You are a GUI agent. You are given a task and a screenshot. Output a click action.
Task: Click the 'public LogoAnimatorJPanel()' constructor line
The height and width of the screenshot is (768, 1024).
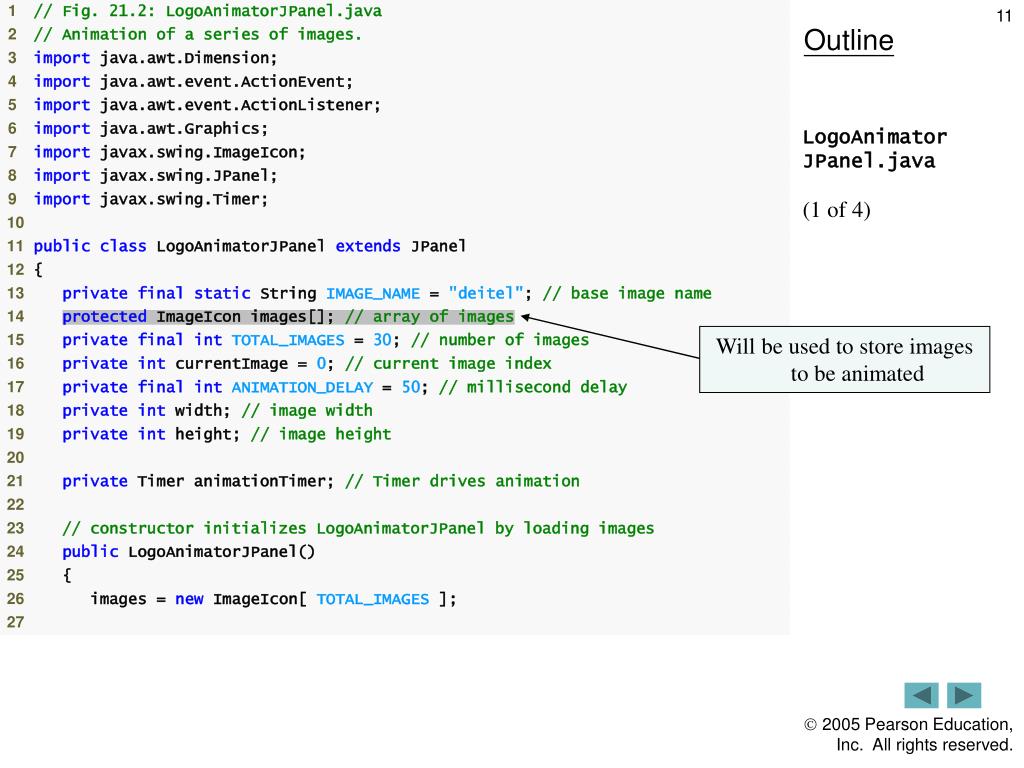pyautogui.click(x=189, y=552)
